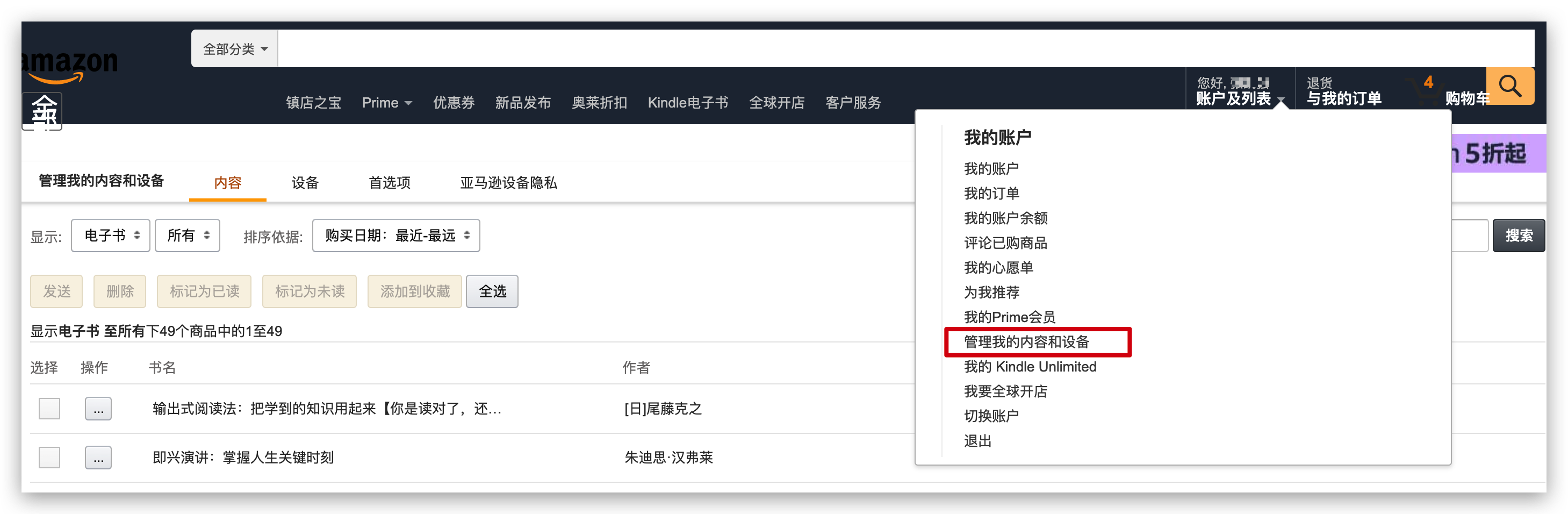
Task: Click the dark 搜索 button
Action: click(x=1519, y=235)
